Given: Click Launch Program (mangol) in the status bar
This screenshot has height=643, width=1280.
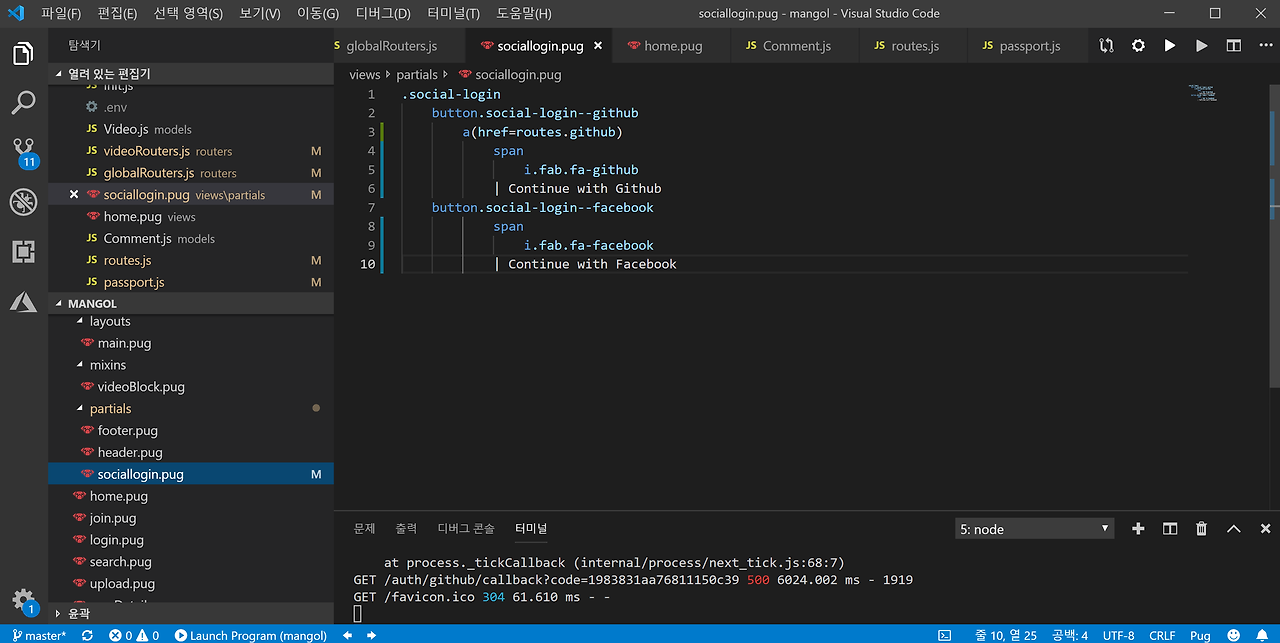Looking at the screenshot, I should tap(251, 635).
